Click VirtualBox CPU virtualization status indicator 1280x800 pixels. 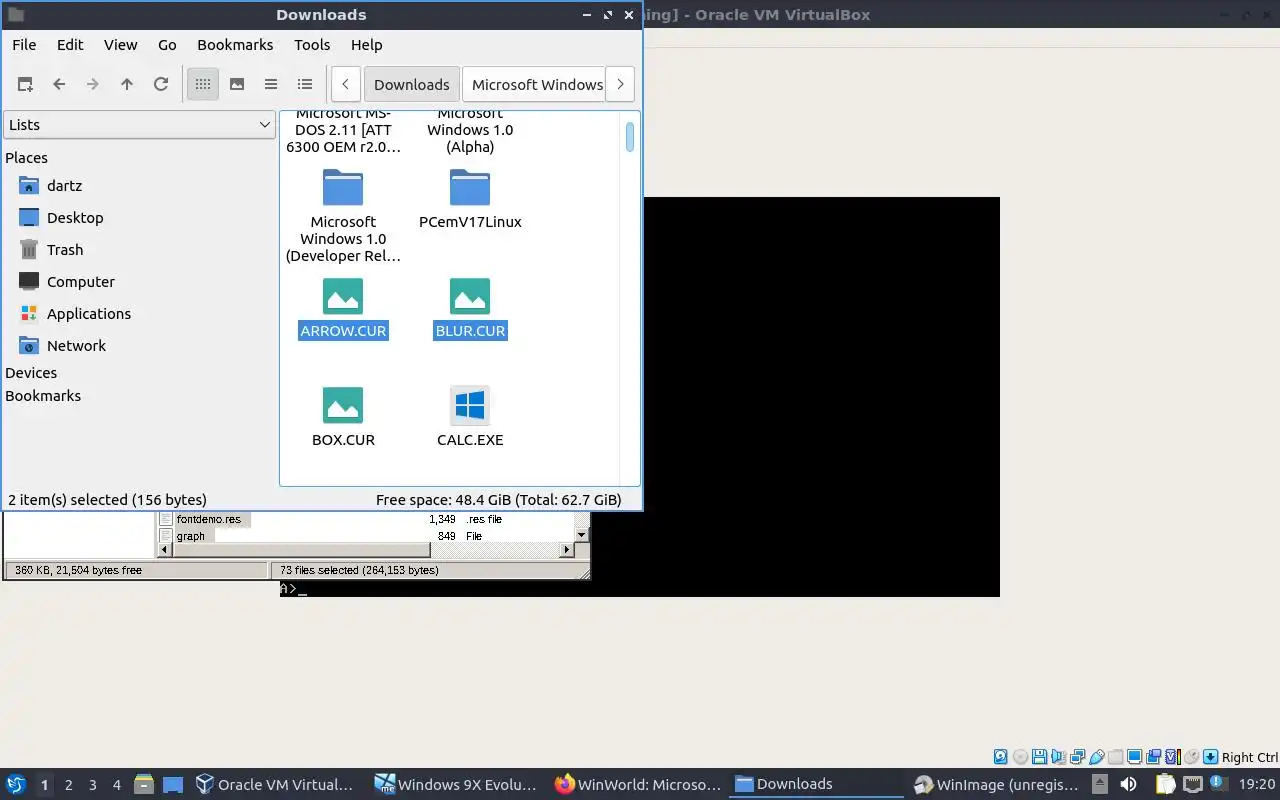[1173, 757]
